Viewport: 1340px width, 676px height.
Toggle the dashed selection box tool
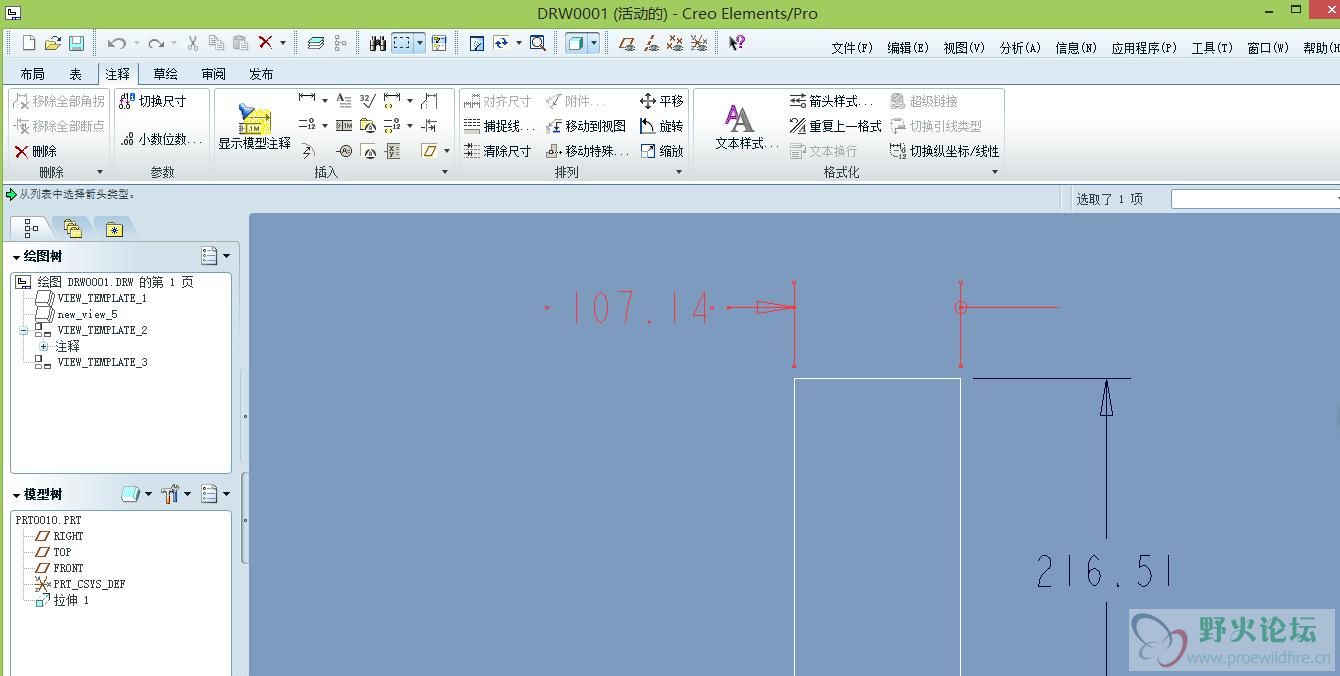click(402, 43)
